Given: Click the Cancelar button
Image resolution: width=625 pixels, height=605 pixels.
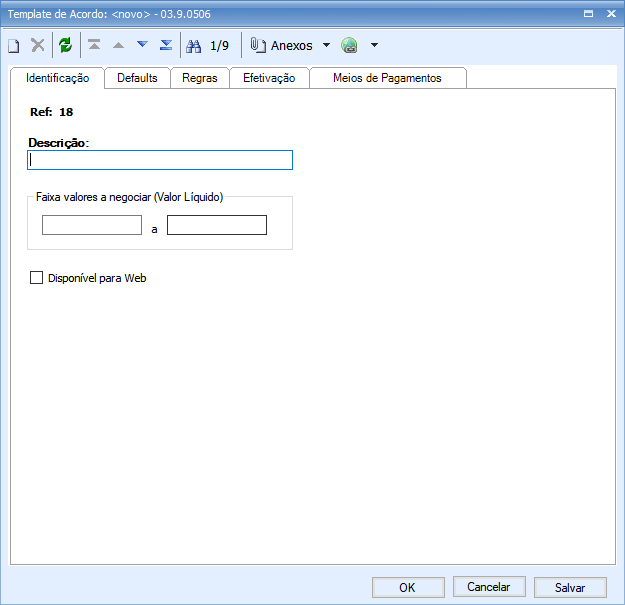Looking at the screenshot, I should (x=489, y=587).
